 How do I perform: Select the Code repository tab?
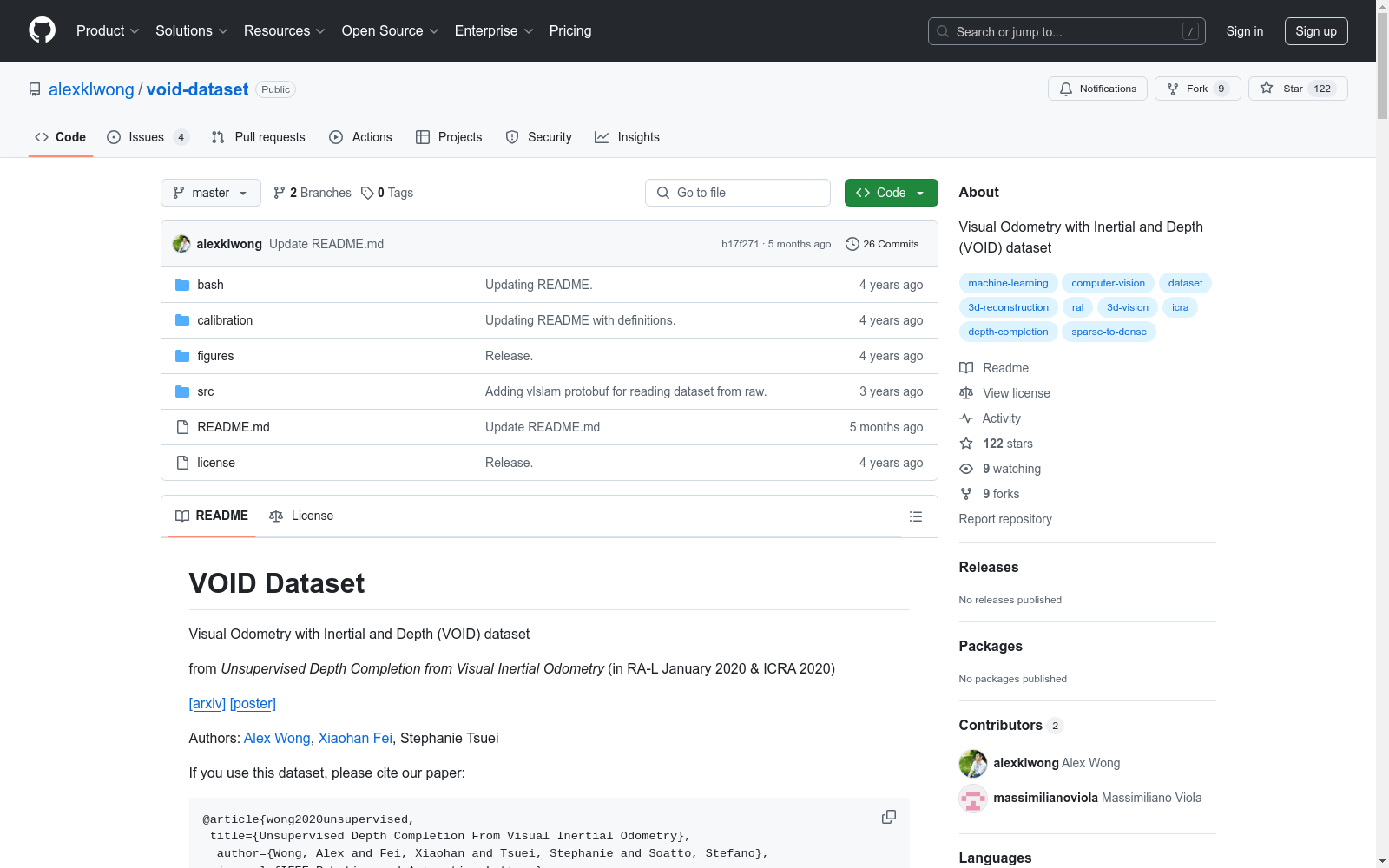(61, 137)
